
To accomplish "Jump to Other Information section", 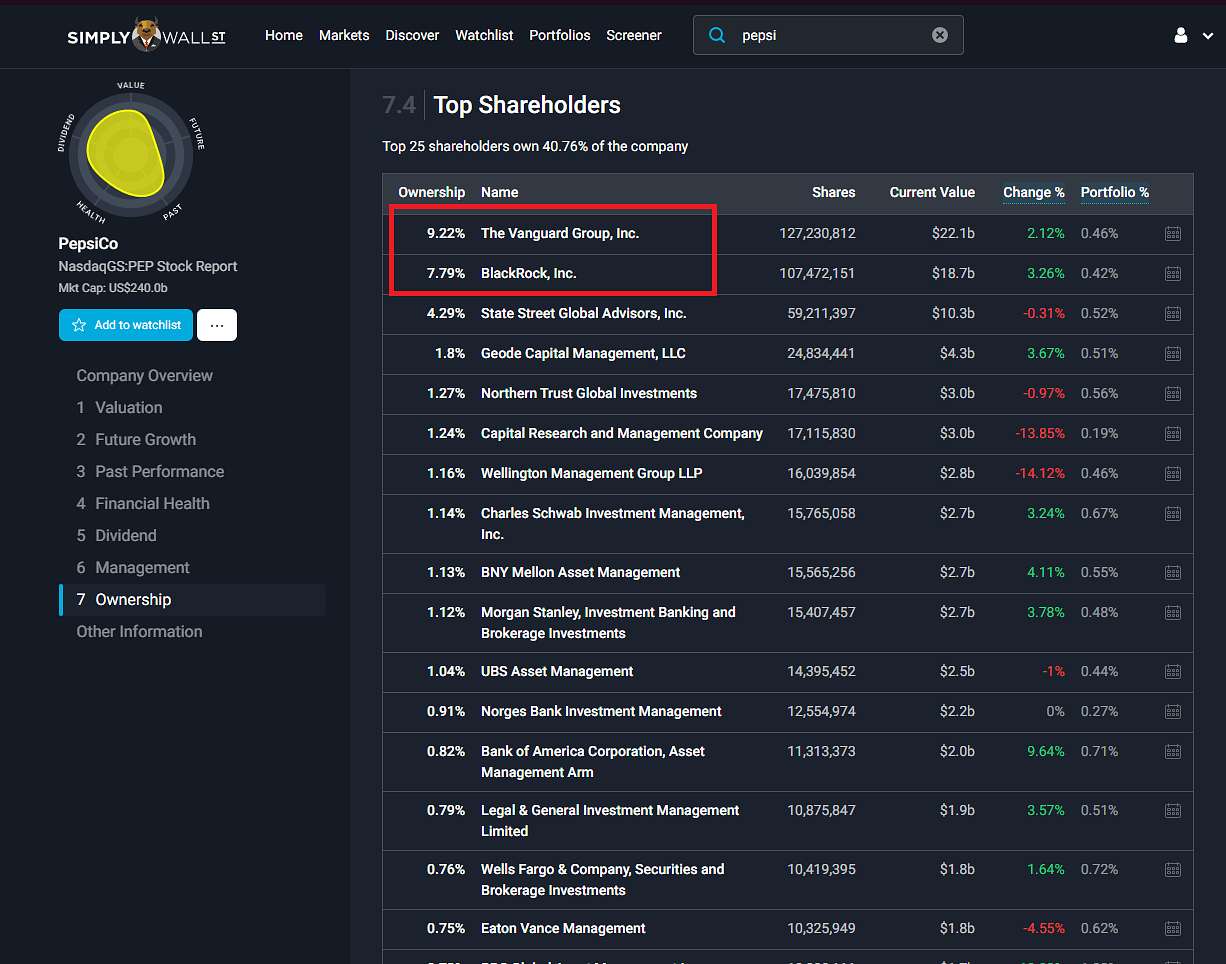I will coord(139,632).
